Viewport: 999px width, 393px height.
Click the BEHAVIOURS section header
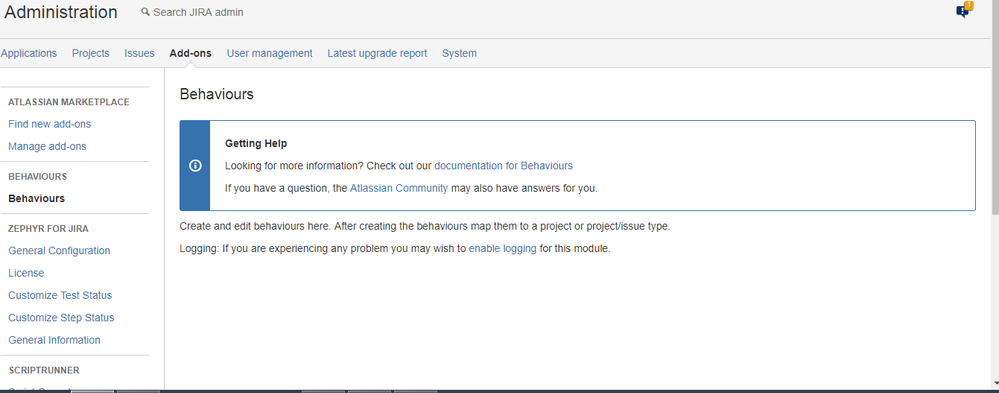click(x=38, y=176)
